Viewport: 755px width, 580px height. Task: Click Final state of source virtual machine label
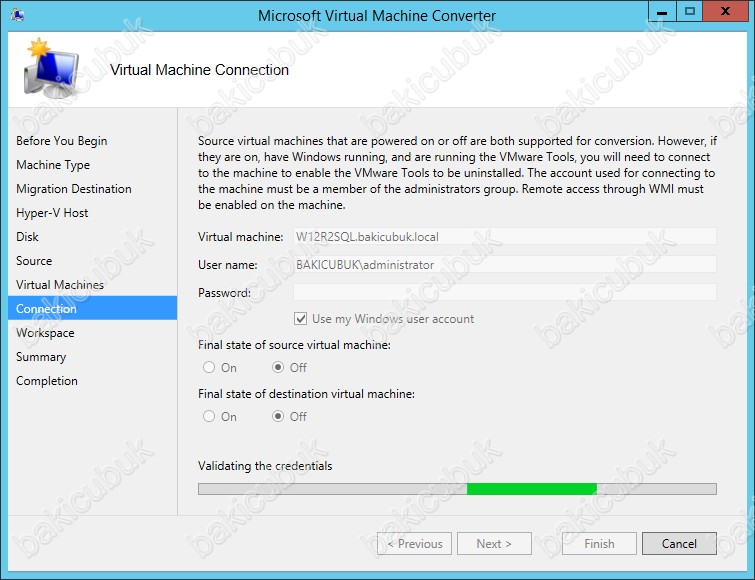pos(294,345)
